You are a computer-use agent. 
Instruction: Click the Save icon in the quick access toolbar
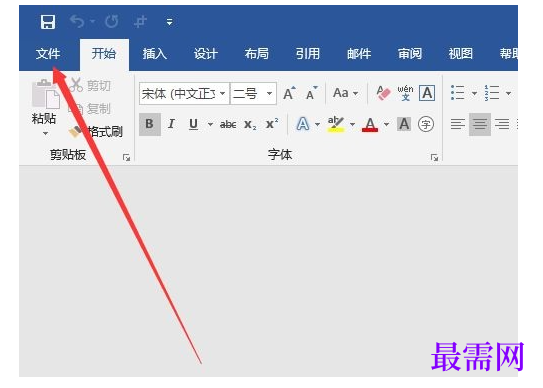point(48,22)
